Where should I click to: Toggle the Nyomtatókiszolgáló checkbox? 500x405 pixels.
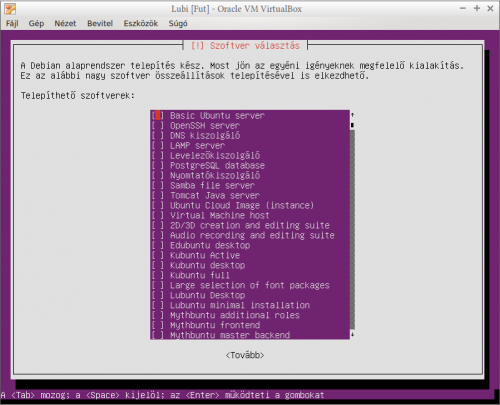(x=158, y=176)
